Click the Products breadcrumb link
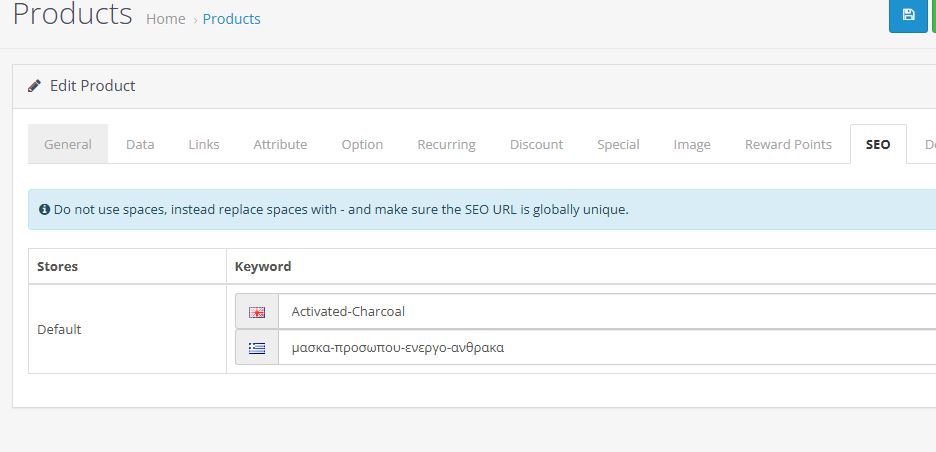Screen dimensions: 936x452 (x=232, y=19)
